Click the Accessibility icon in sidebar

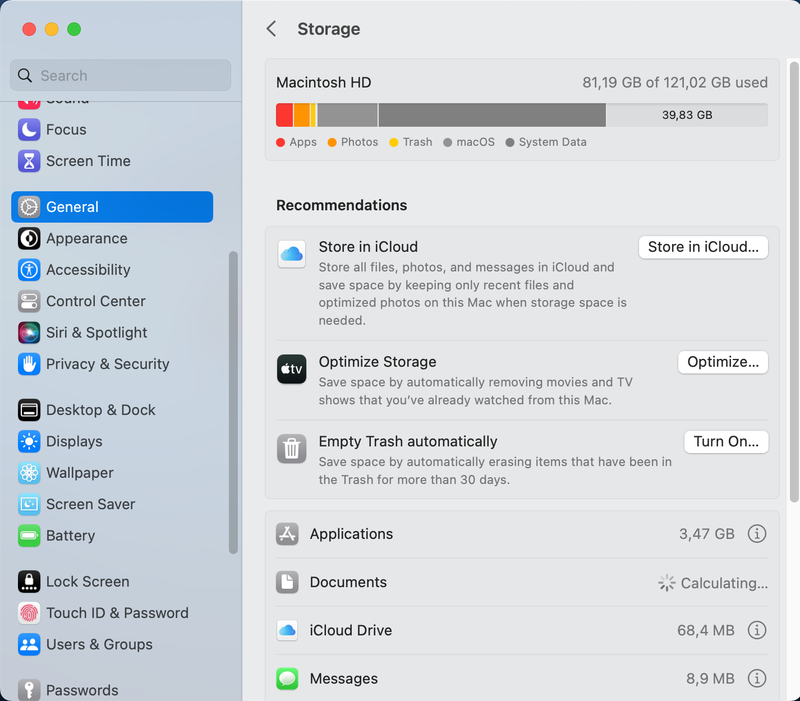click(29, 270)
